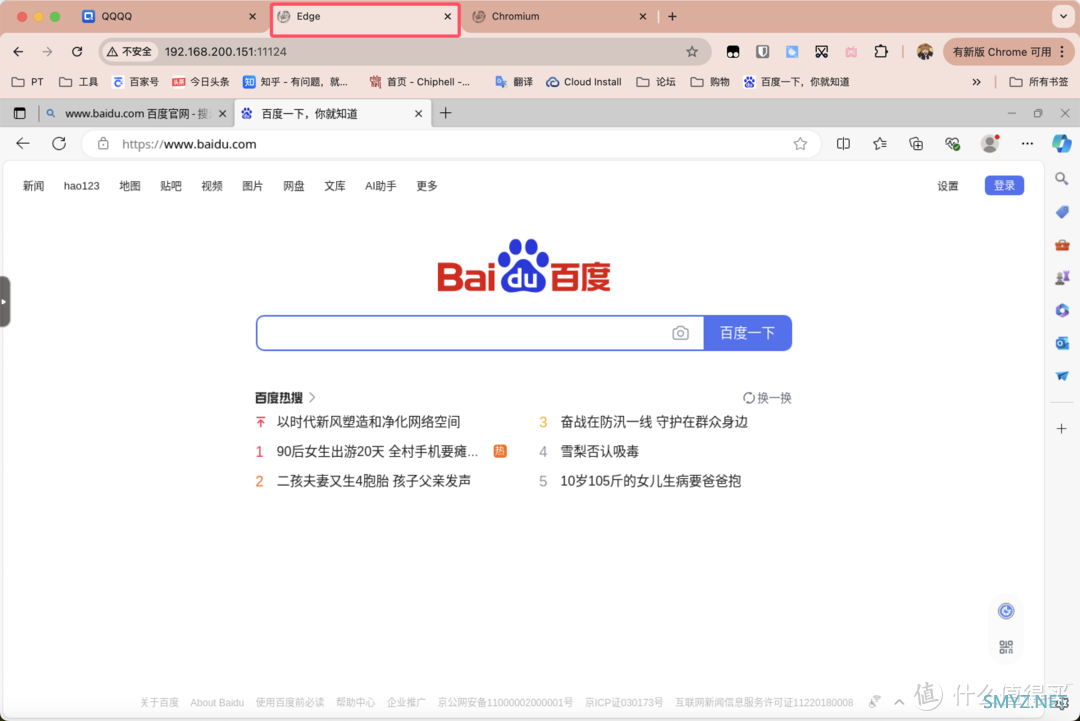Open hot search 雪梨否认吸毒
Image resolution: width=1080 pixels, height=721 pixels.
click(599, 452)
